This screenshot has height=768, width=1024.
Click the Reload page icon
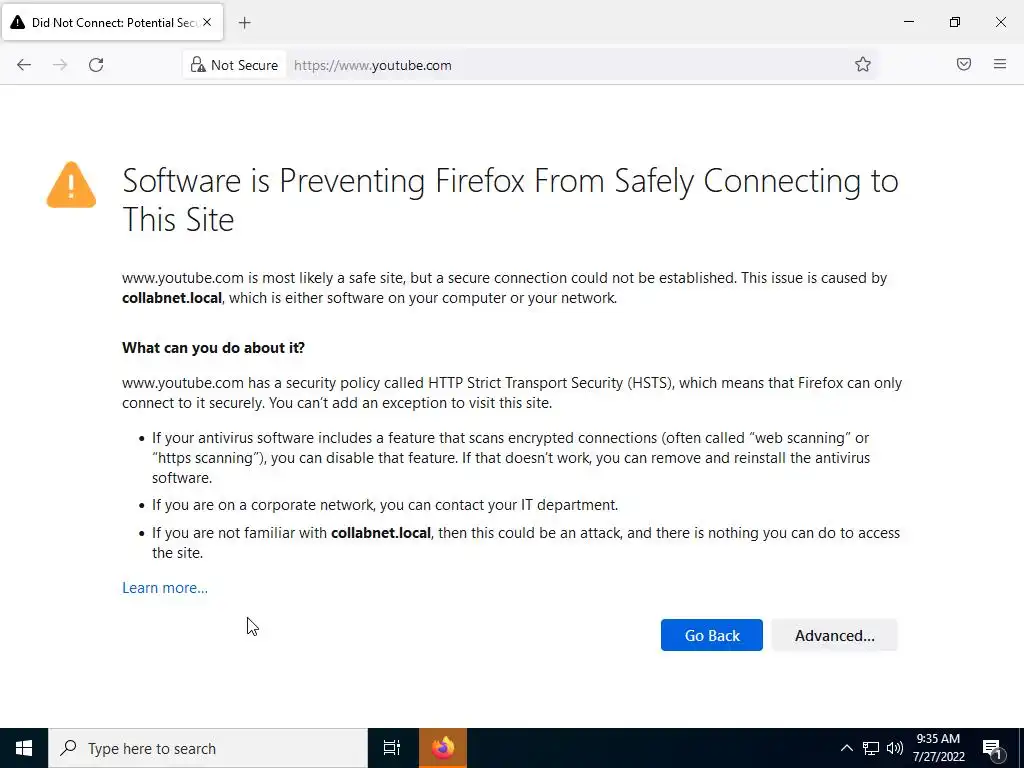(96, 65)
